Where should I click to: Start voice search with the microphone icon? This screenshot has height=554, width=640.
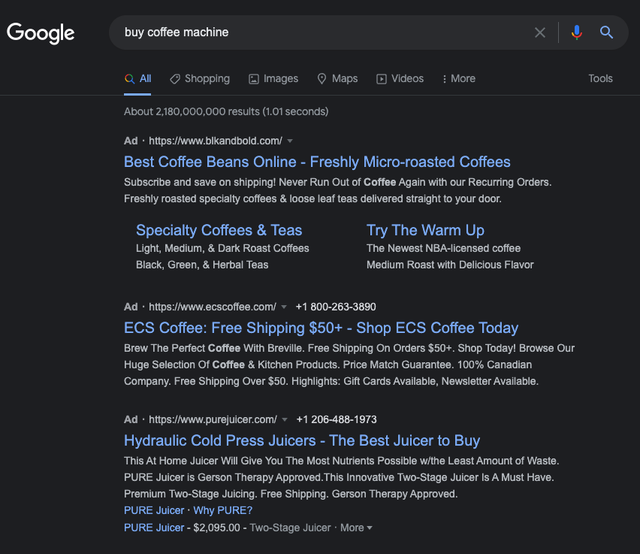click(576, 32)
